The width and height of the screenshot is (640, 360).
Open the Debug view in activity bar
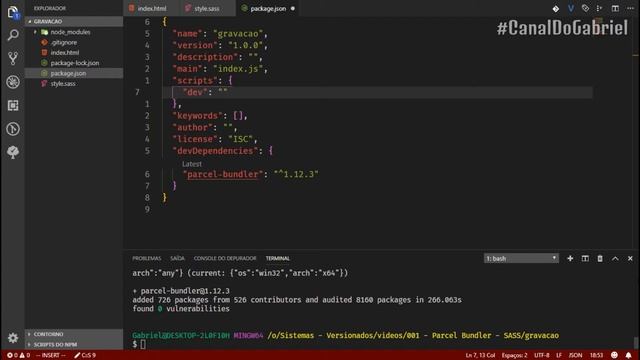click(13, 82)
